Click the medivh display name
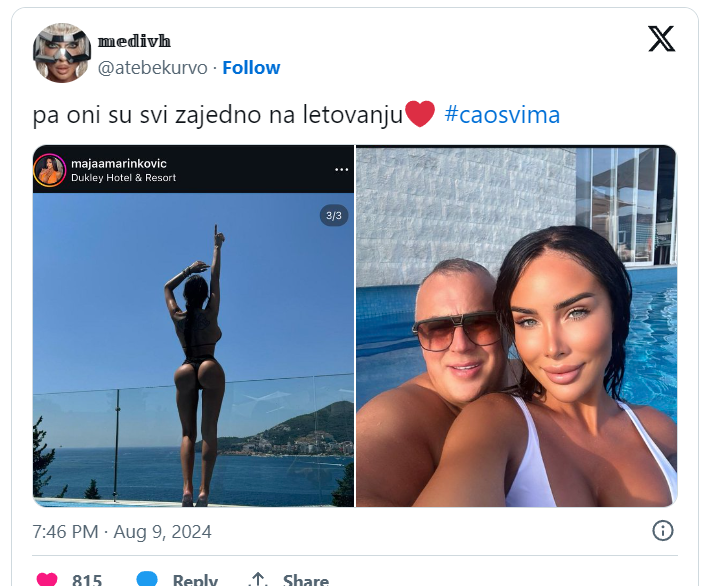Screen dimensions: 715x586 [x=134, y=41]
